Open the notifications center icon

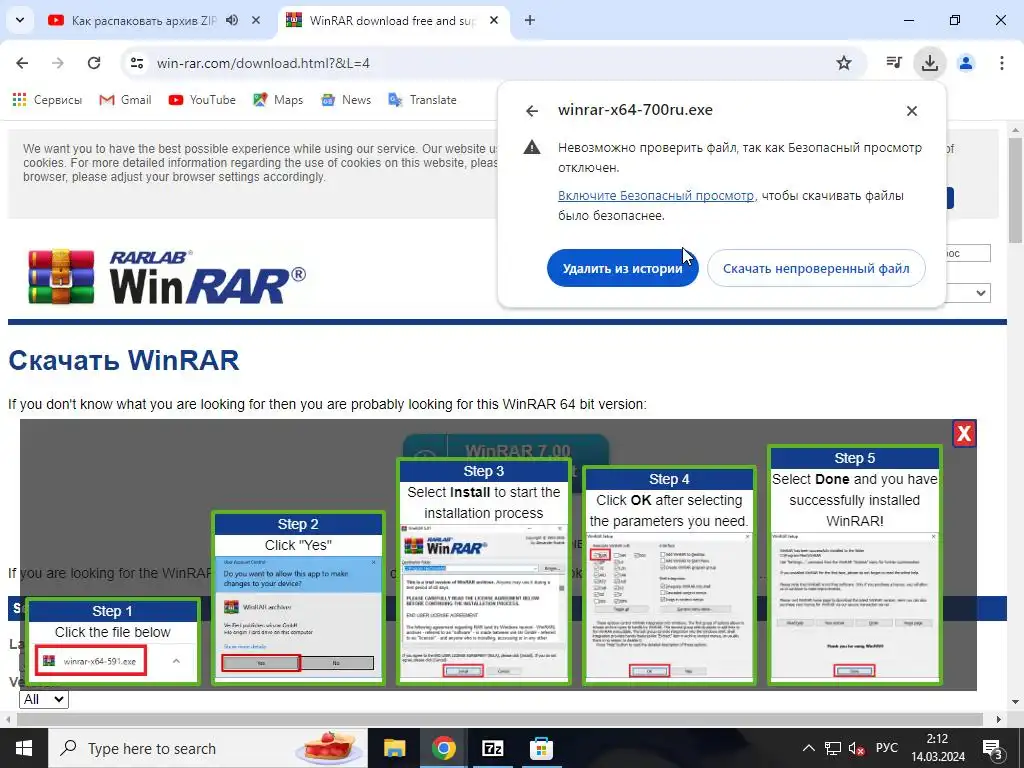point(993,748)
